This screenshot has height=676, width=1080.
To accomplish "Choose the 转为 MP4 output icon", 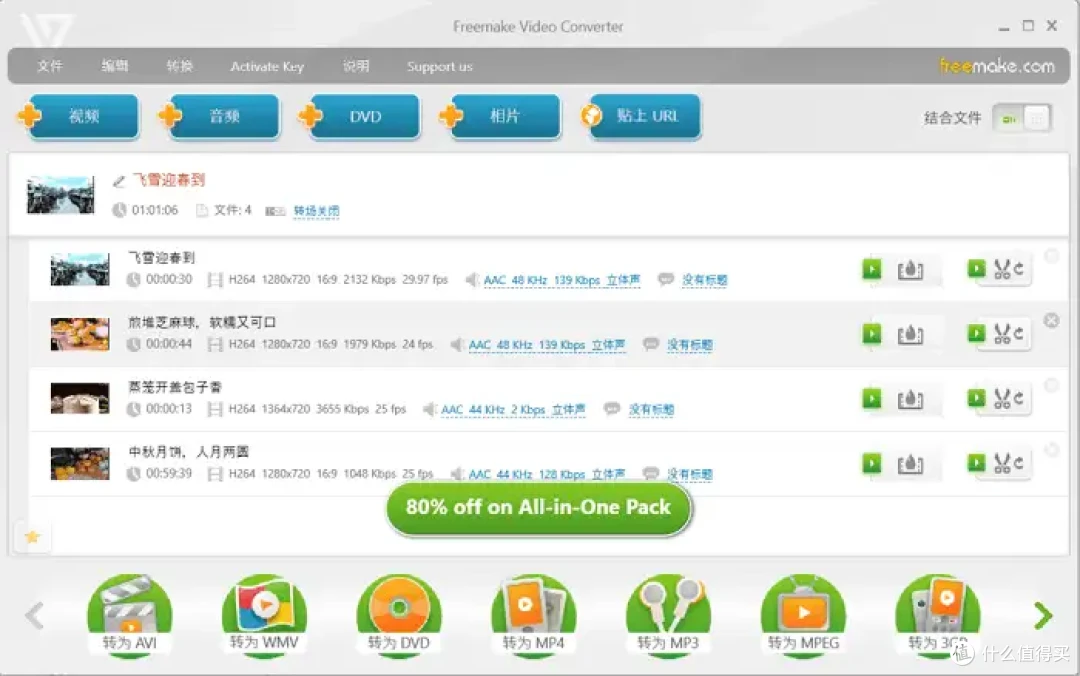I will coord(533,615).
